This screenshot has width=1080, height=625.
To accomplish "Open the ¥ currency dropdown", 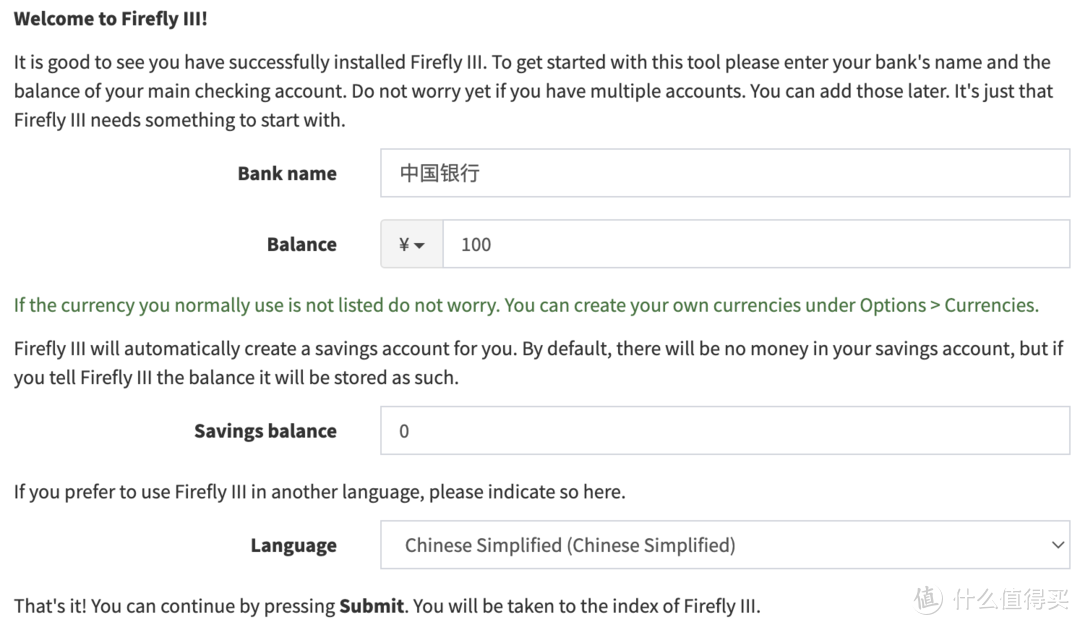I will click(x=412, y=244).
